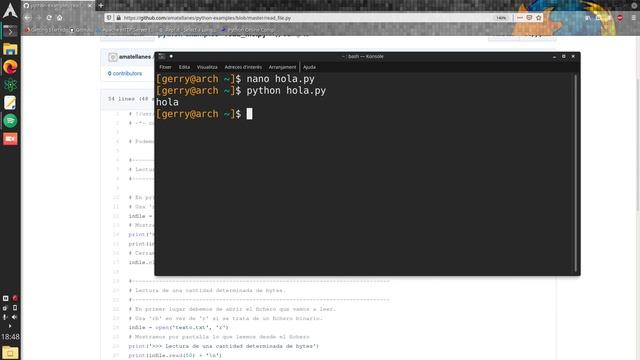Viewport: 640px width, 360px height.
Task: Open Apache HTTP Server bookmark
Action: [x=124, y=30]
